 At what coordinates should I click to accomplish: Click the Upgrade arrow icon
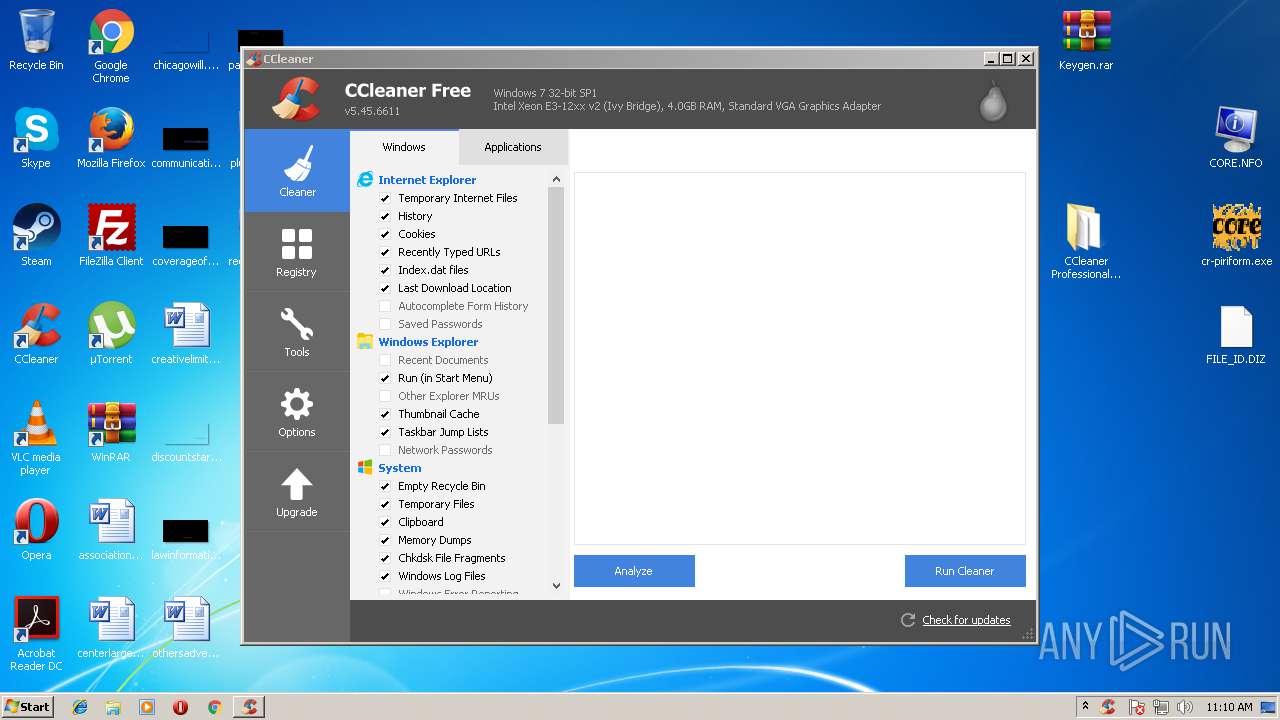[297, 485]
